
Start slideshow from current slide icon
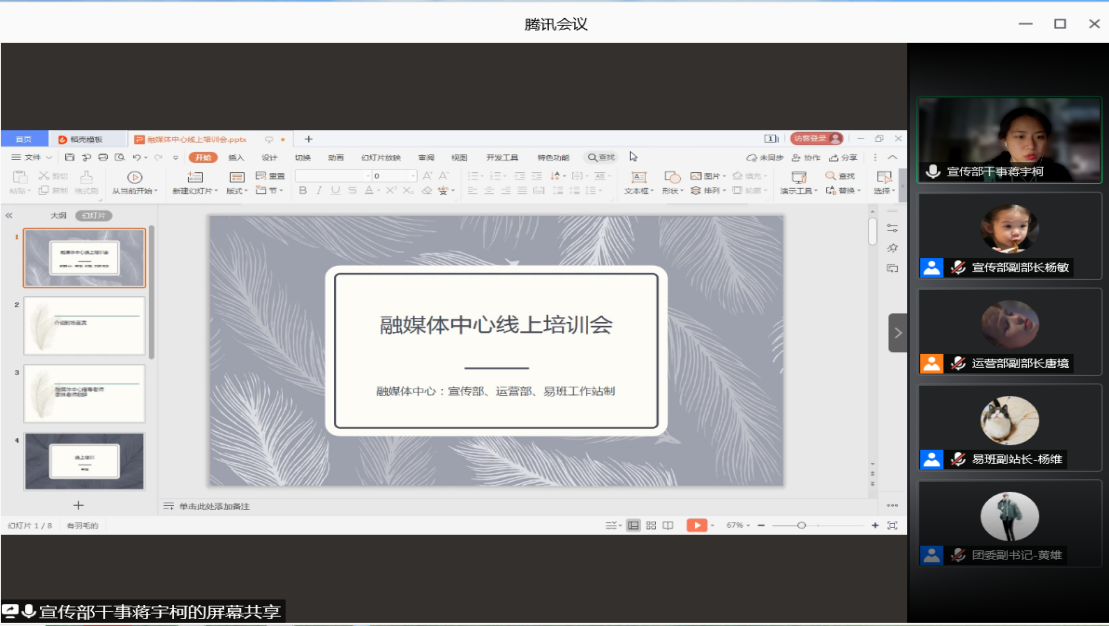point(134,177)
